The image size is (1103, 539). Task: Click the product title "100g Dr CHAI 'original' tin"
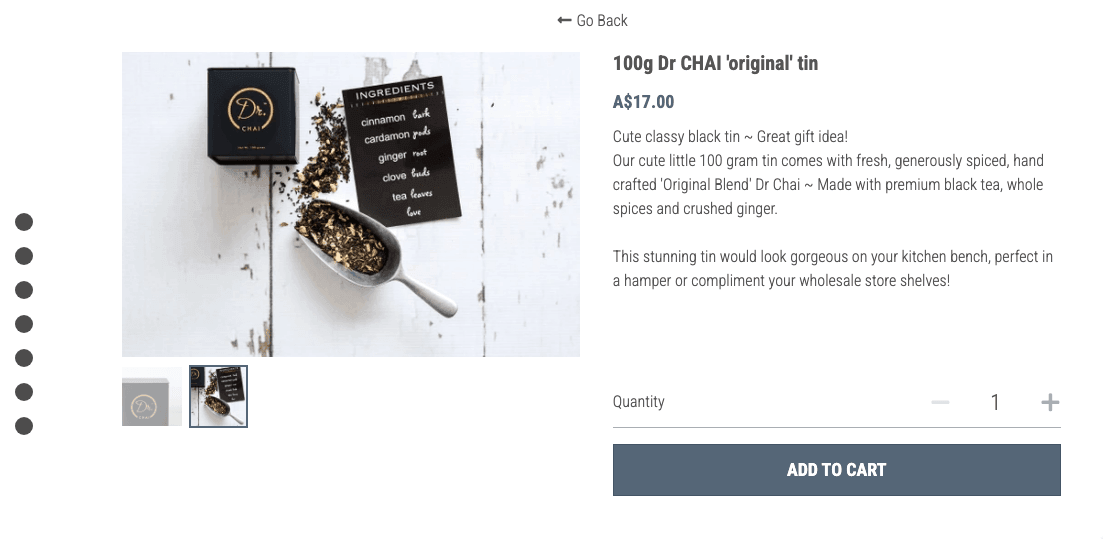click(715, 63)
